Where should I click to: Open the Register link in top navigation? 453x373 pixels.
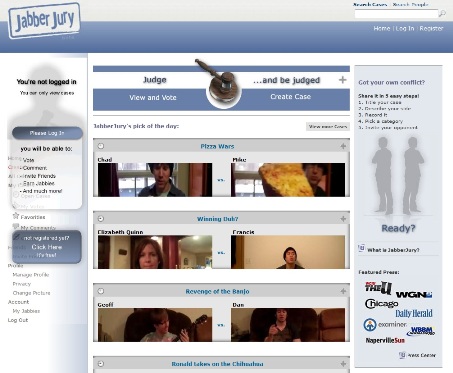coord(431,29)
